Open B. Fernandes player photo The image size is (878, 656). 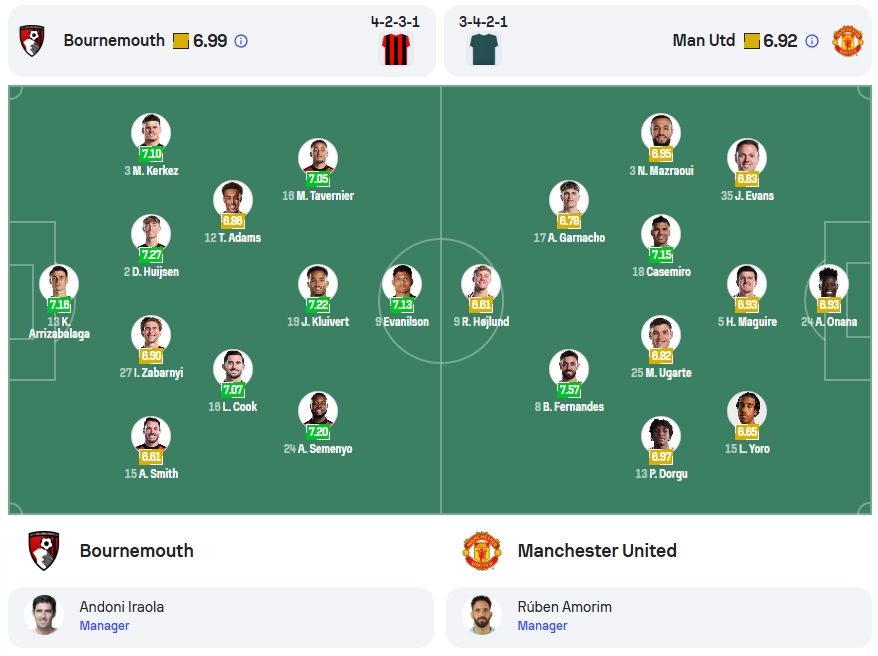click(569, 369)
